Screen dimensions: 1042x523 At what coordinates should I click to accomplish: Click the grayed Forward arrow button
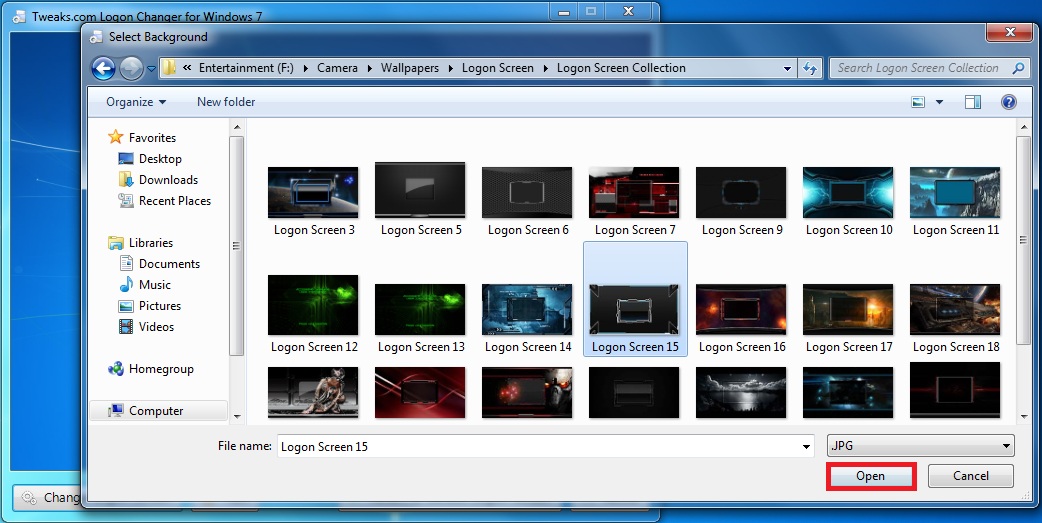131,68
